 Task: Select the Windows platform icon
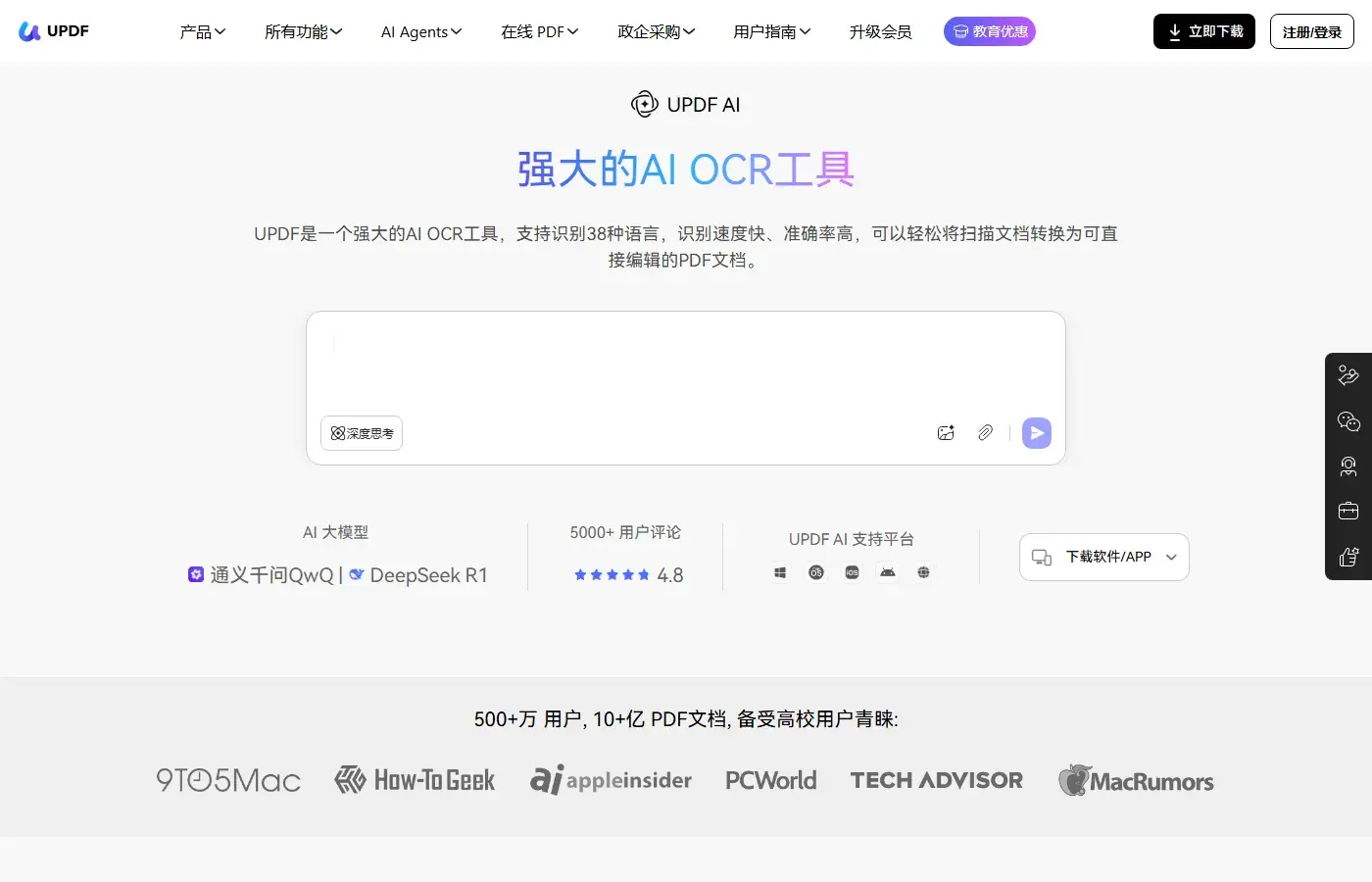(x=780, y=572)
